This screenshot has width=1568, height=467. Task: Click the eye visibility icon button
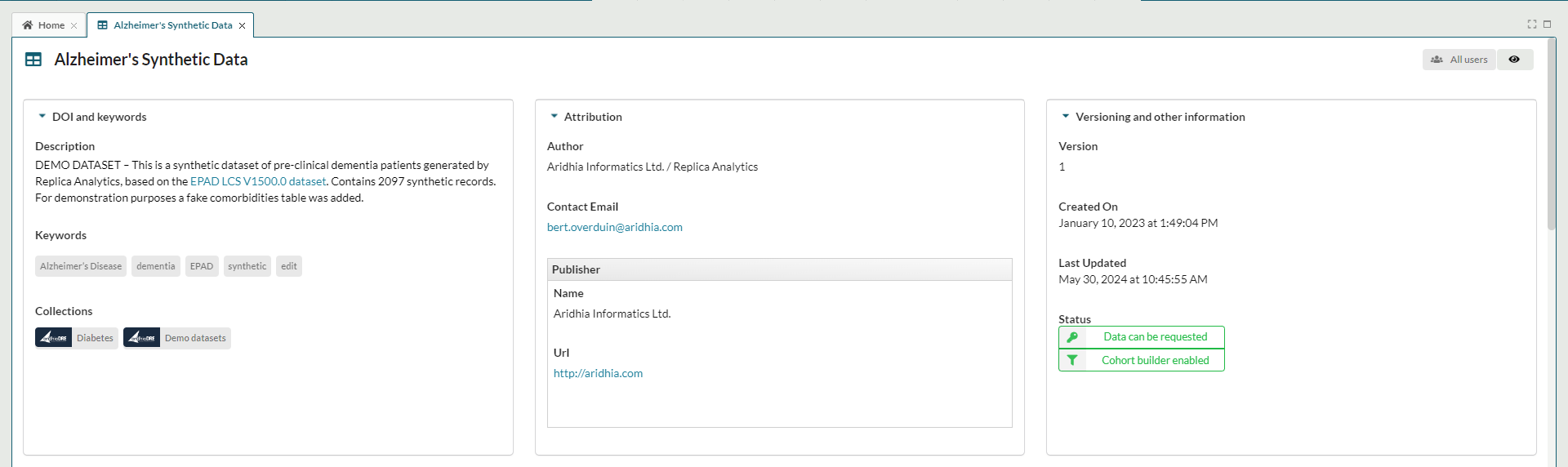(1514, 60)
